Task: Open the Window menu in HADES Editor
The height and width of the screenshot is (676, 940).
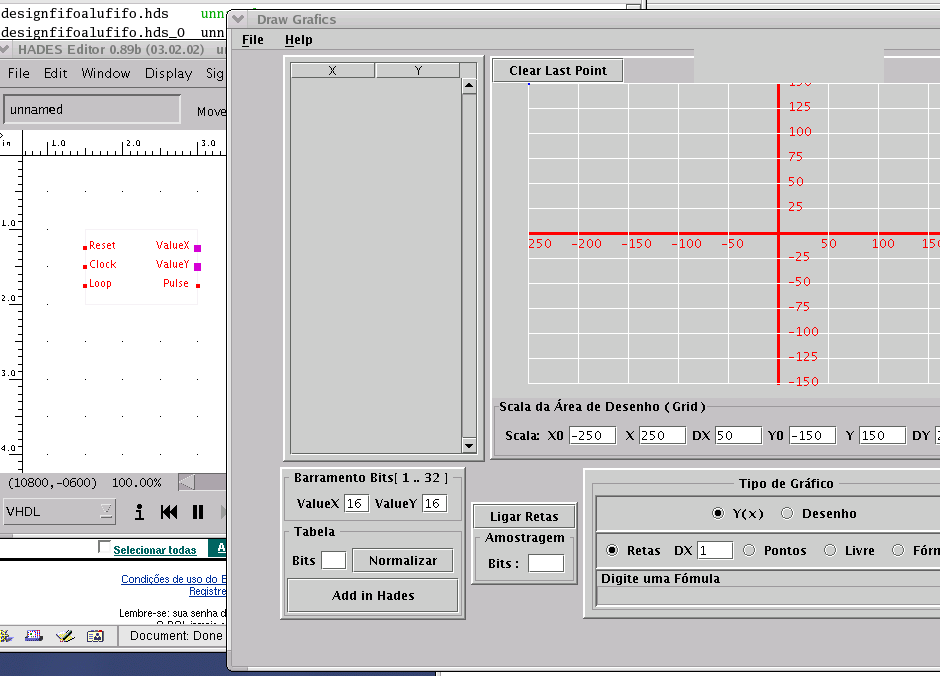Action: click(105, 73)
